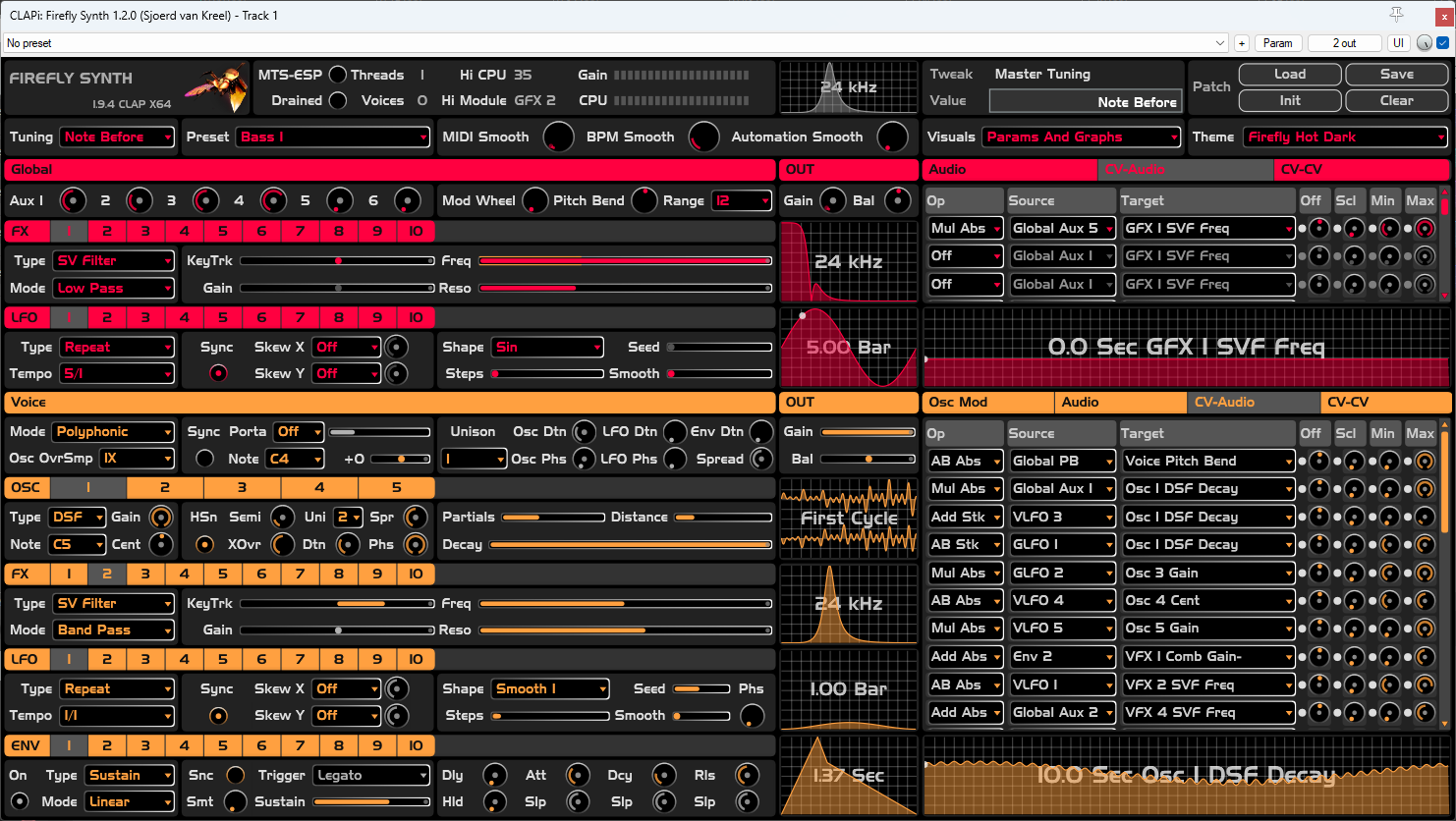The height and width of the screenshot is (821, 1456).
Task: Adjust the MIDI Smooth knob
Action: pos(559,137)
